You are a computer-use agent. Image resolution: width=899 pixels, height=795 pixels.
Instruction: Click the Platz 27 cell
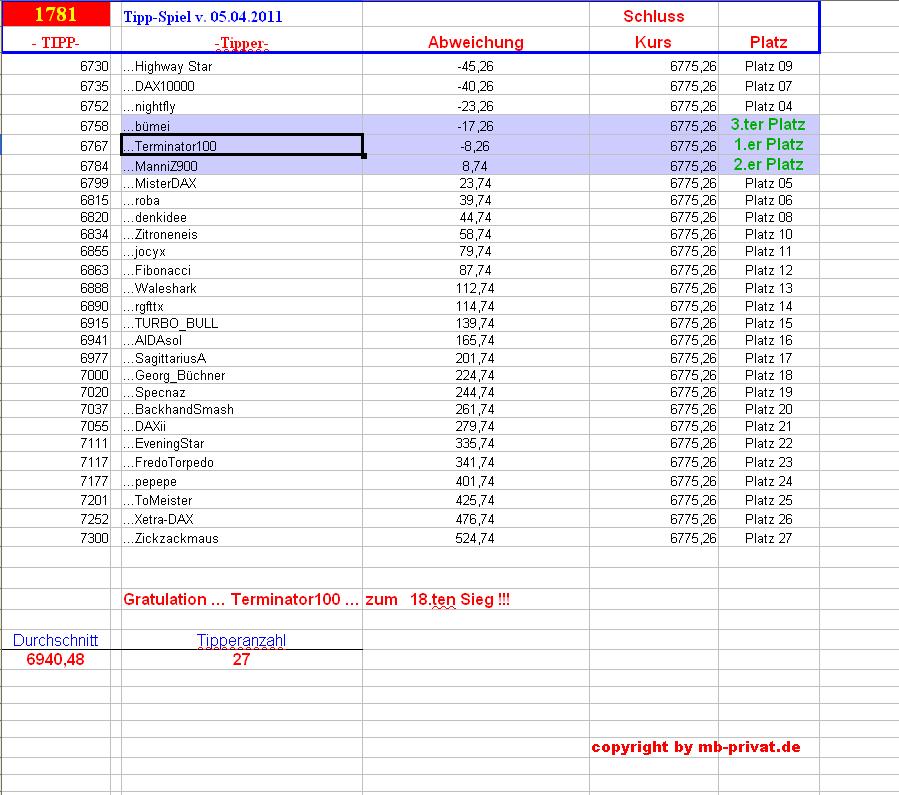click(768, 538)
